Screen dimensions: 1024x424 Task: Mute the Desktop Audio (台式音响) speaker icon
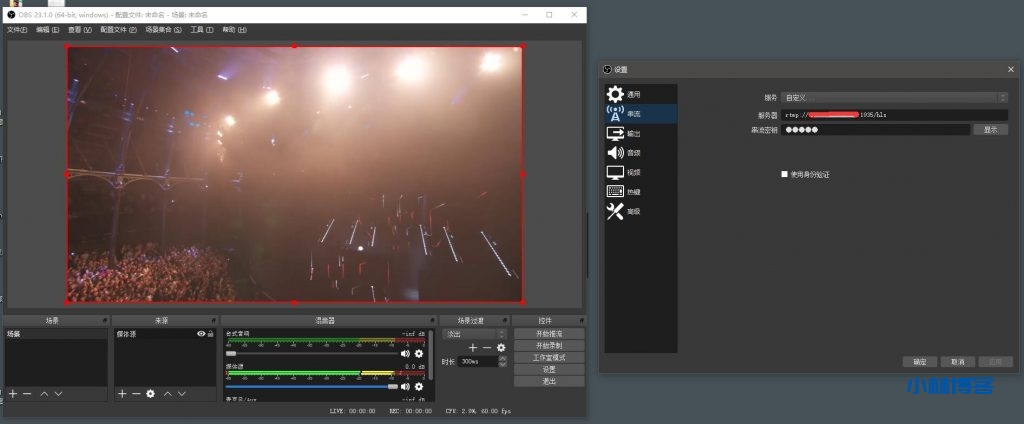pyautogui.click(x=406, y=353)
